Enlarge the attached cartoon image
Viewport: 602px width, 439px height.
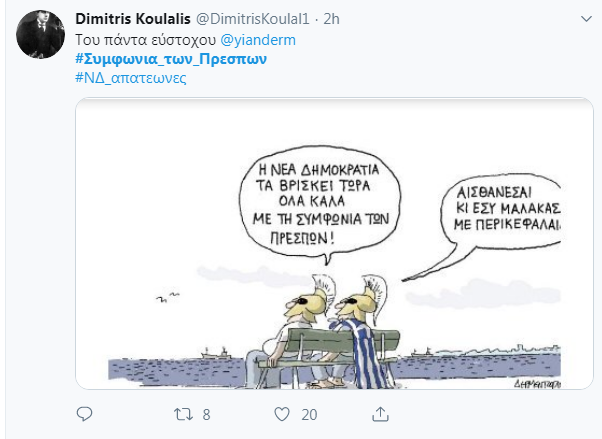334,244
